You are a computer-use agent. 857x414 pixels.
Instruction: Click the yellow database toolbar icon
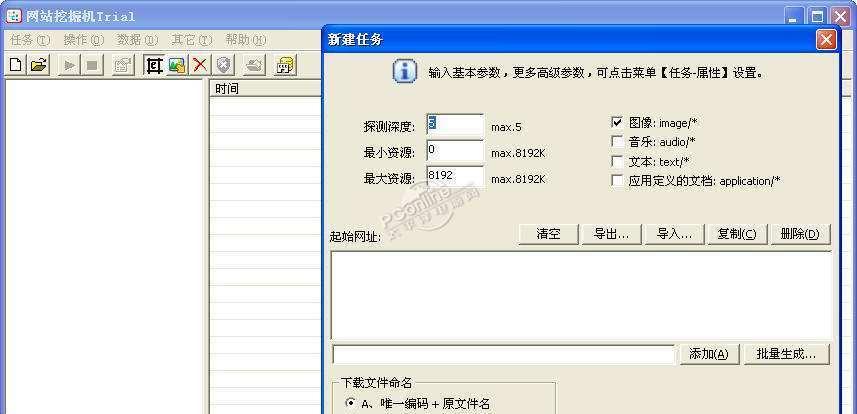tap(285, 66)
